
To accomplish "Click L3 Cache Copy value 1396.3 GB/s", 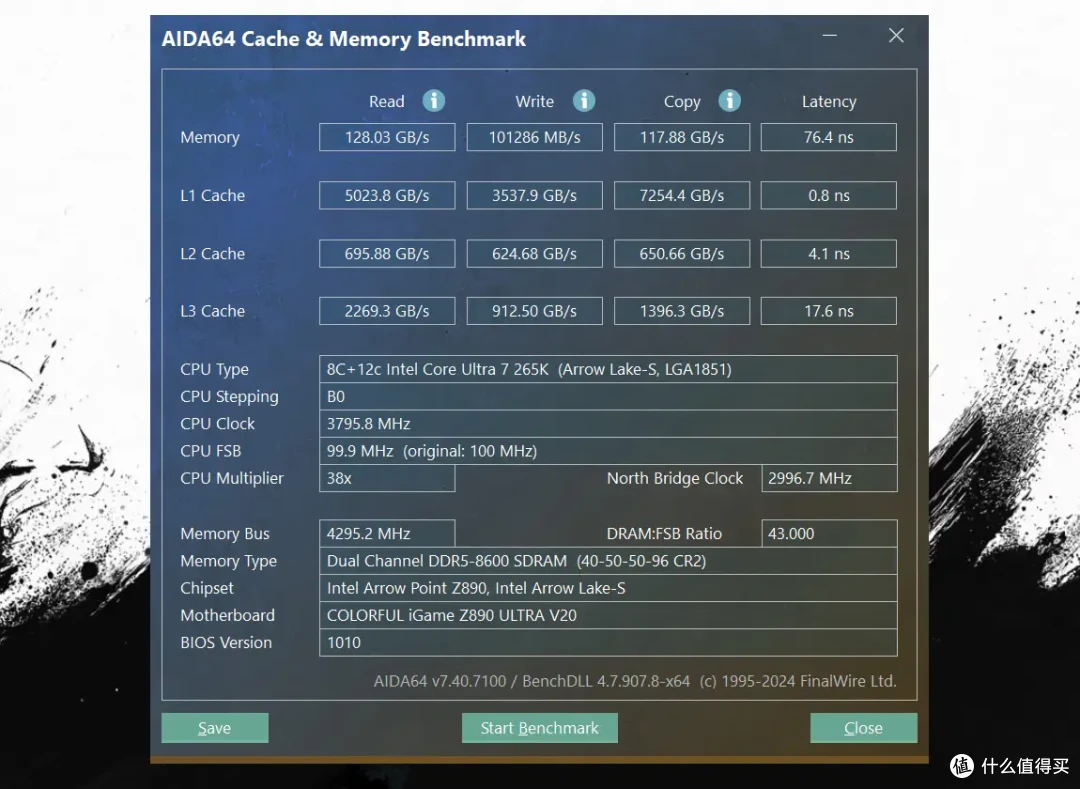I will pos(682,311).
